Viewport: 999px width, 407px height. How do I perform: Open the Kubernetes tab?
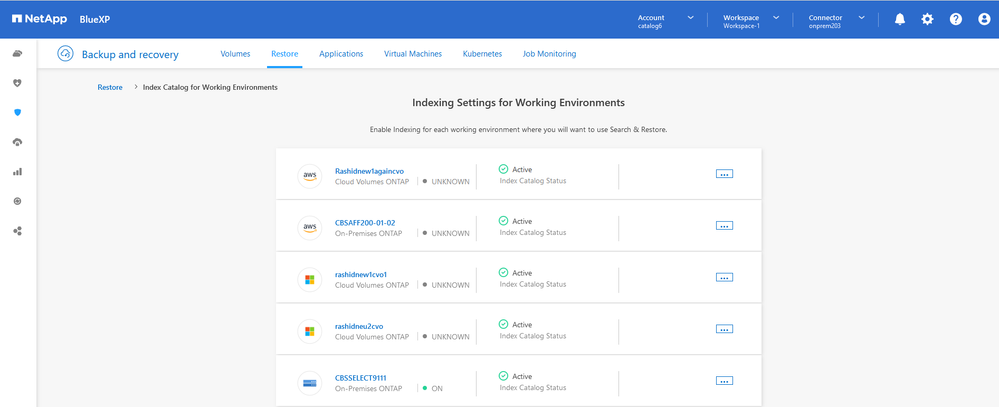482,54
